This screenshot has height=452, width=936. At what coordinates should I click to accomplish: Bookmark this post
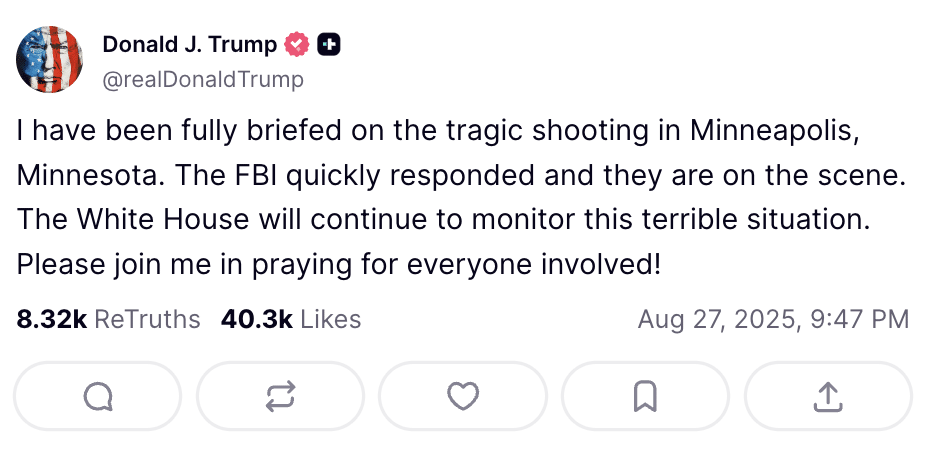[645, 396]
